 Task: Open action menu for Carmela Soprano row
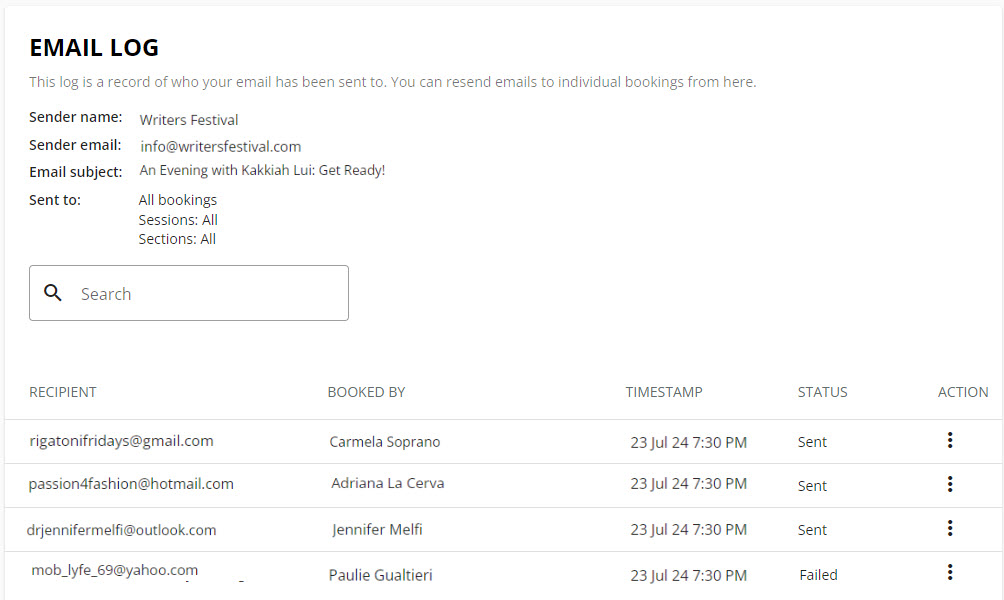click(950, 440)
